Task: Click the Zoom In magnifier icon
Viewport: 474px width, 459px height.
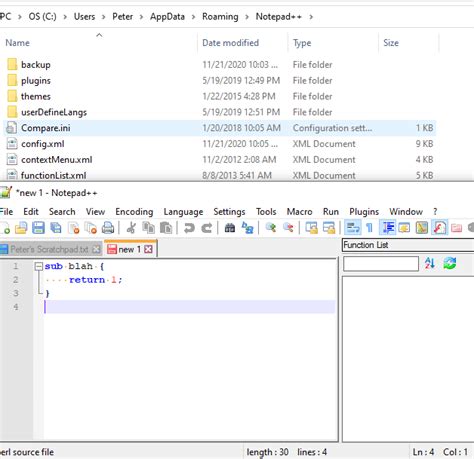Action: click(x=271, y=228)
